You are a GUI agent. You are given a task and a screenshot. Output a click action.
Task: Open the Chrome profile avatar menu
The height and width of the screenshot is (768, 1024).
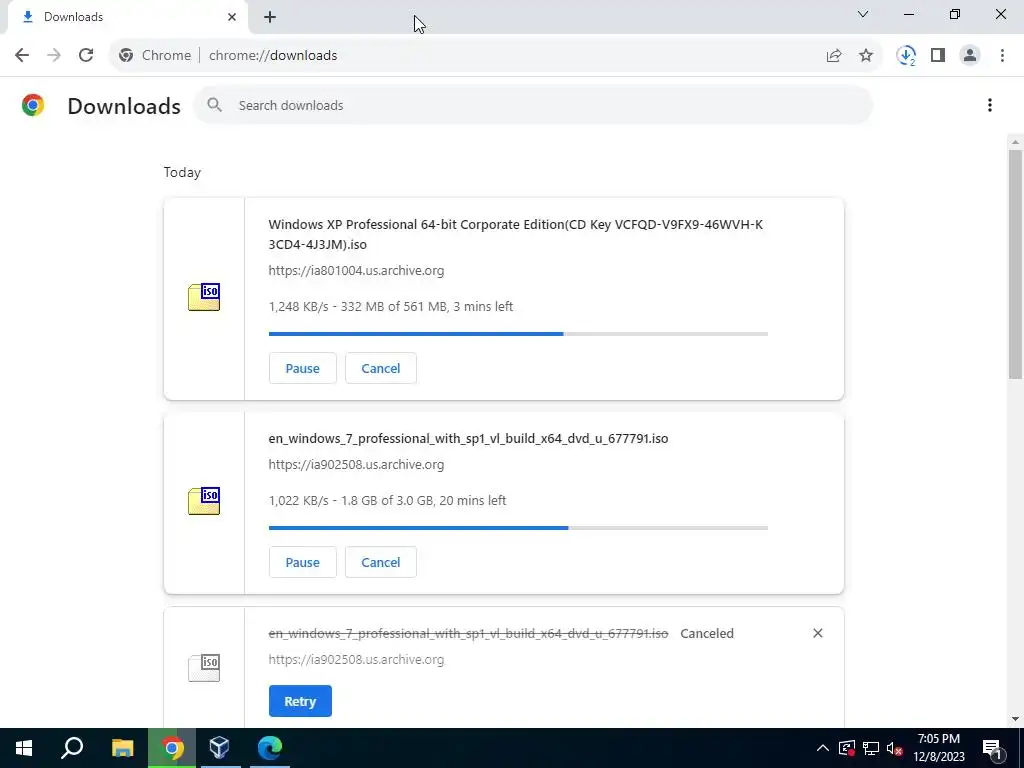[970, 56]
